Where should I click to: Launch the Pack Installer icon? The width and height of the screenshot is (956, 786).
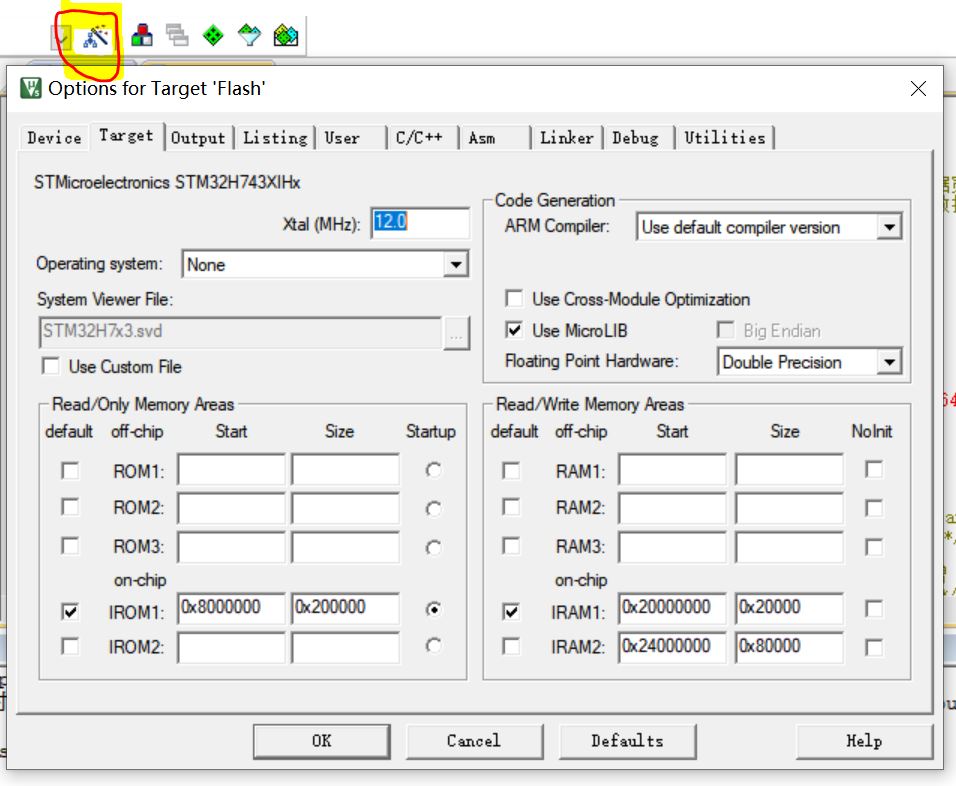pyautogui.click(x=285, y=35)
